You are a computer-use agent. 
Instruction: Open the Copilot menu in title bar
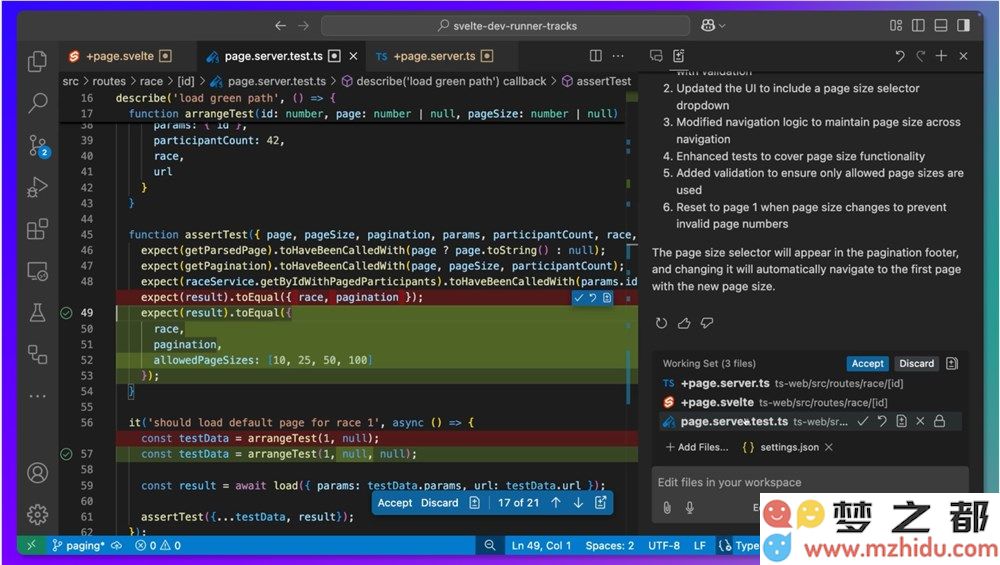tap(712, 26)
